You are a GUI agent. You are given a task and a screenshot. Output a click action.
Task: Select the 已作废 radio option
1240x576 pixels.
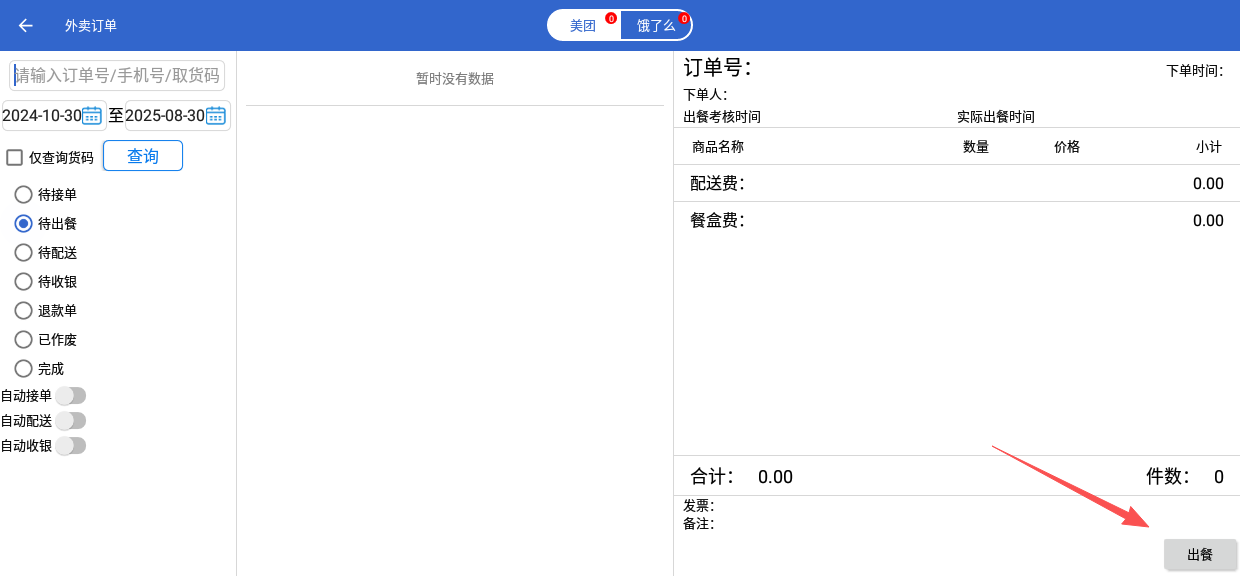[x=23, y=340]
